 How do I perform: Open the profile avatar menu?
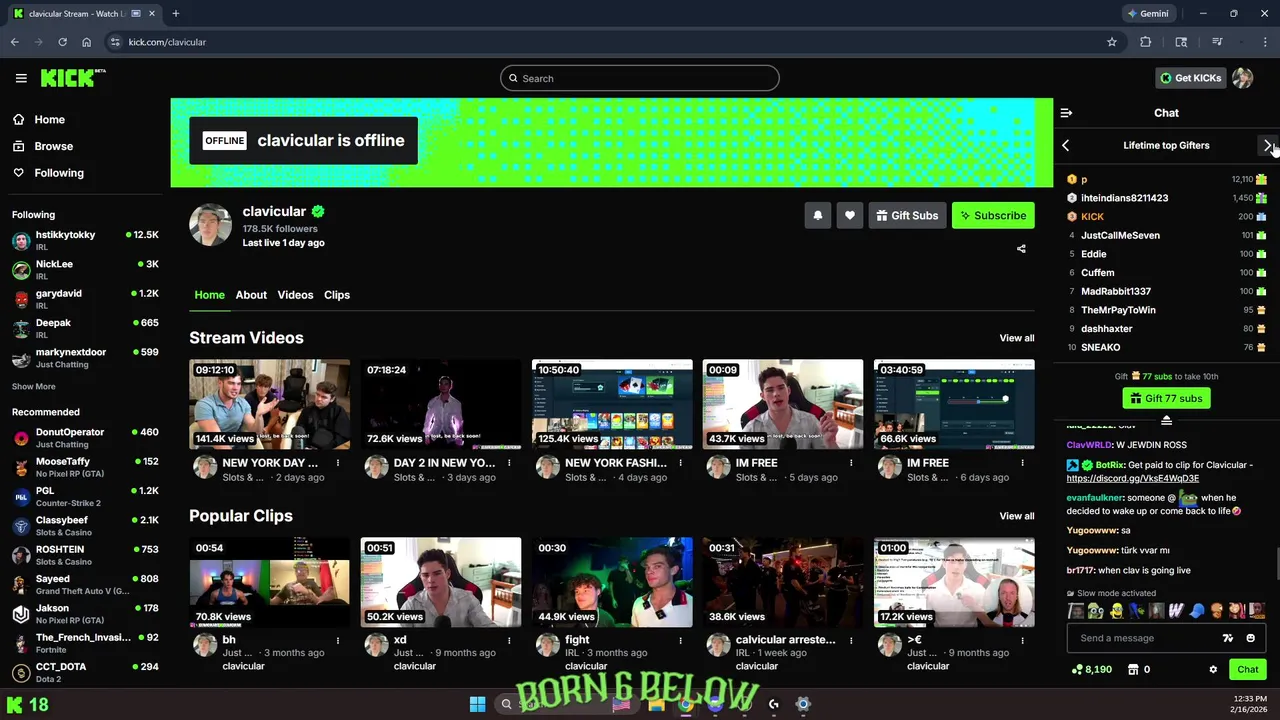(1243, 78)
